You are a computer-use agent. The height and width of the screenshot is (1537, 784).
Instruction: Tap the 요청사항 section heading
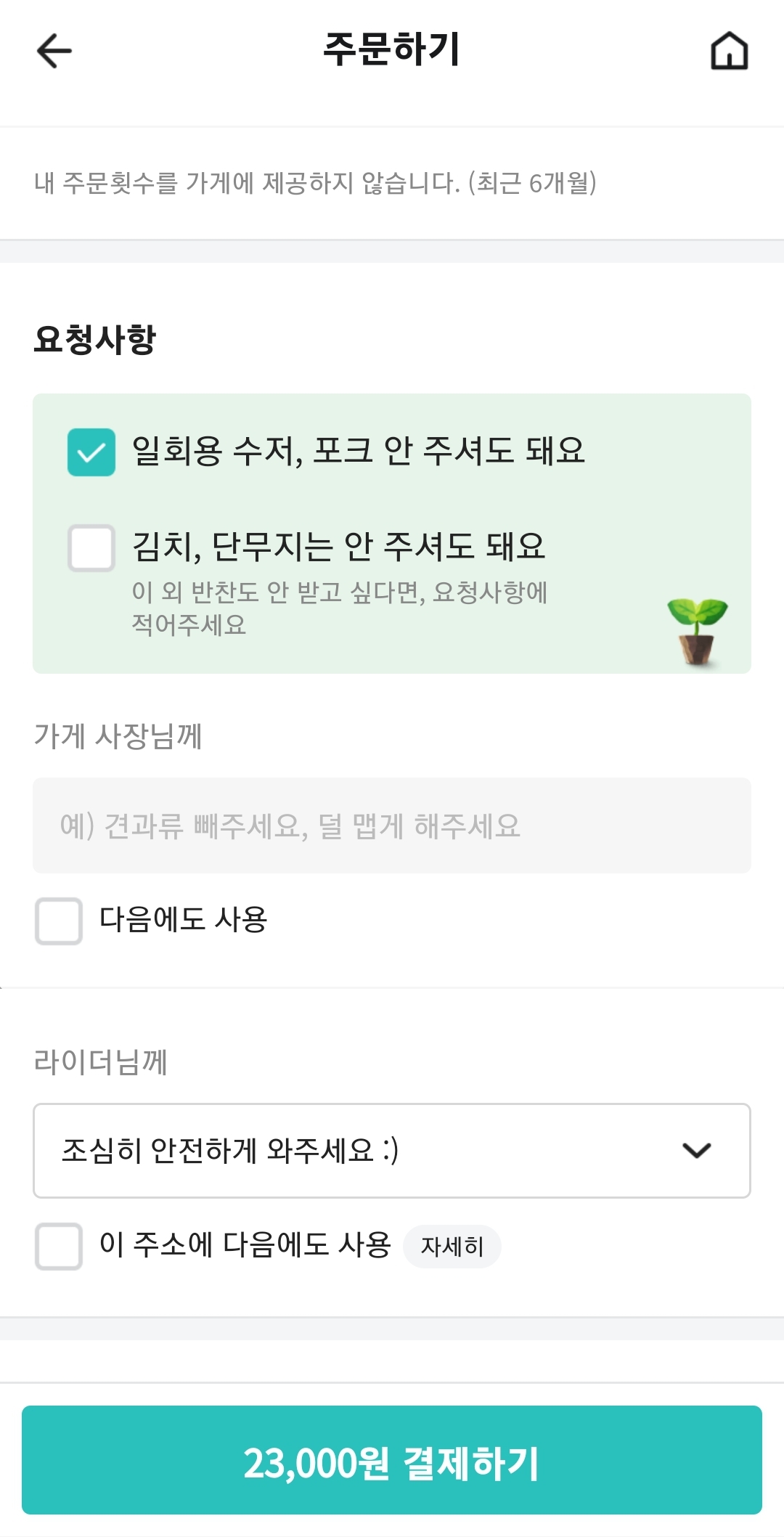coord(95,339)
